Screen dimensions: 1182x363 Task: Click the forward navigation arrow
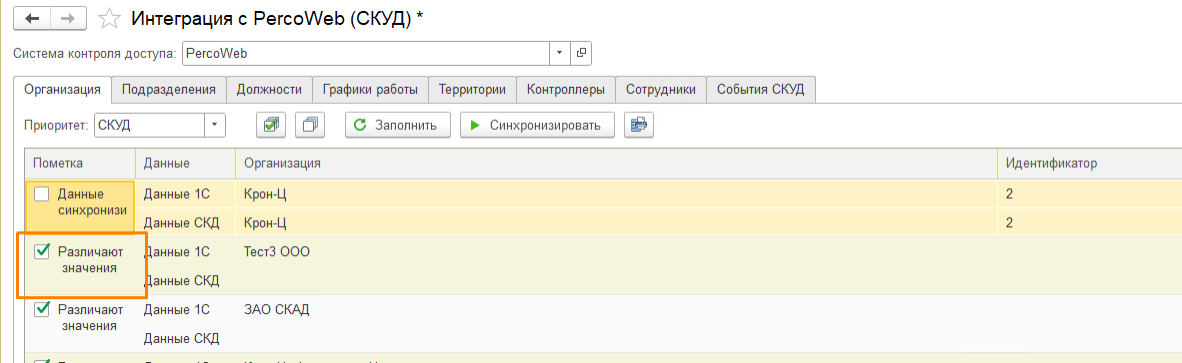[x=68, y=19]
